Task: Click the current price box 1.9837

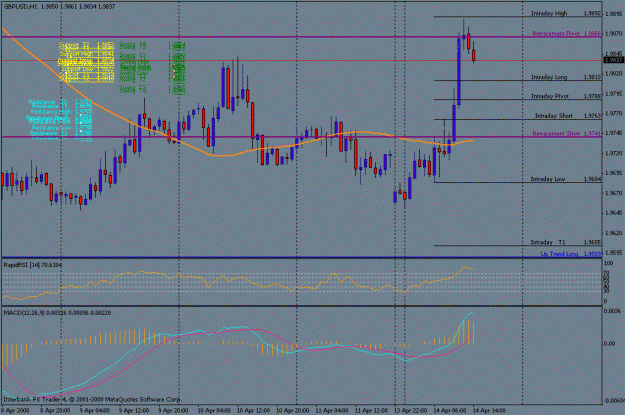Action: [x=613, y=60]
